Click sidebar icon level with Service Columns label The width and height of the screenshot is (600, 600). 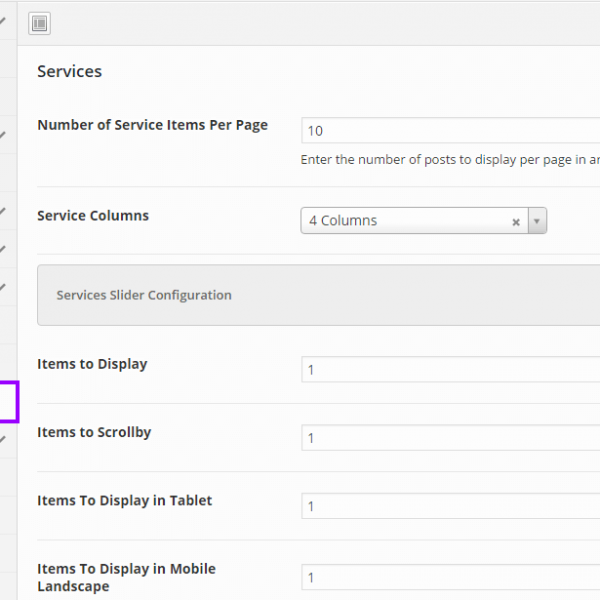(4, 212)
